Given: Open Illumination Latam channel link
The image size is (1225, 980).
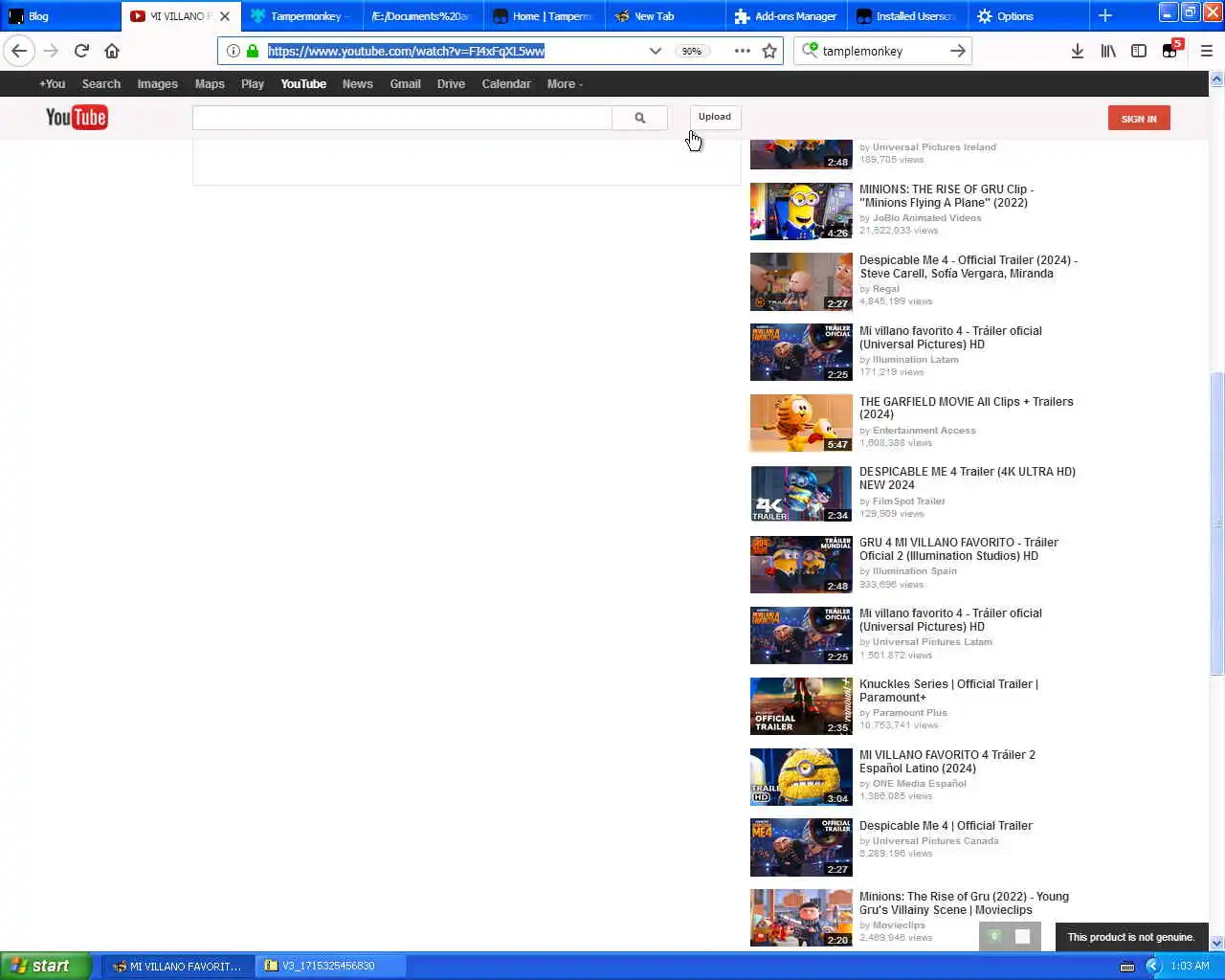Looking at the screenshot, I should point(915,360).
